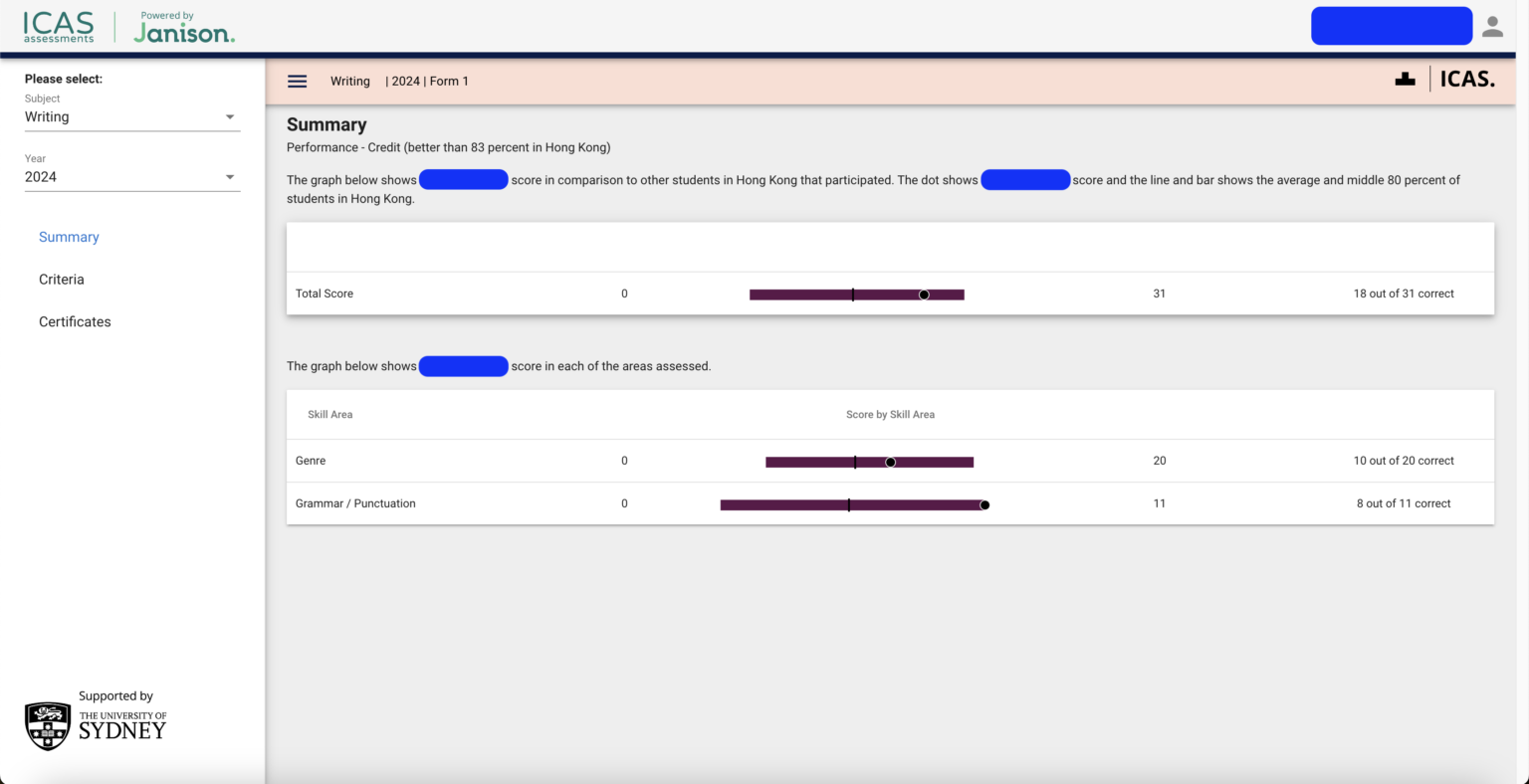Click the podium icon beside ICAS logo

point(1405,80)
